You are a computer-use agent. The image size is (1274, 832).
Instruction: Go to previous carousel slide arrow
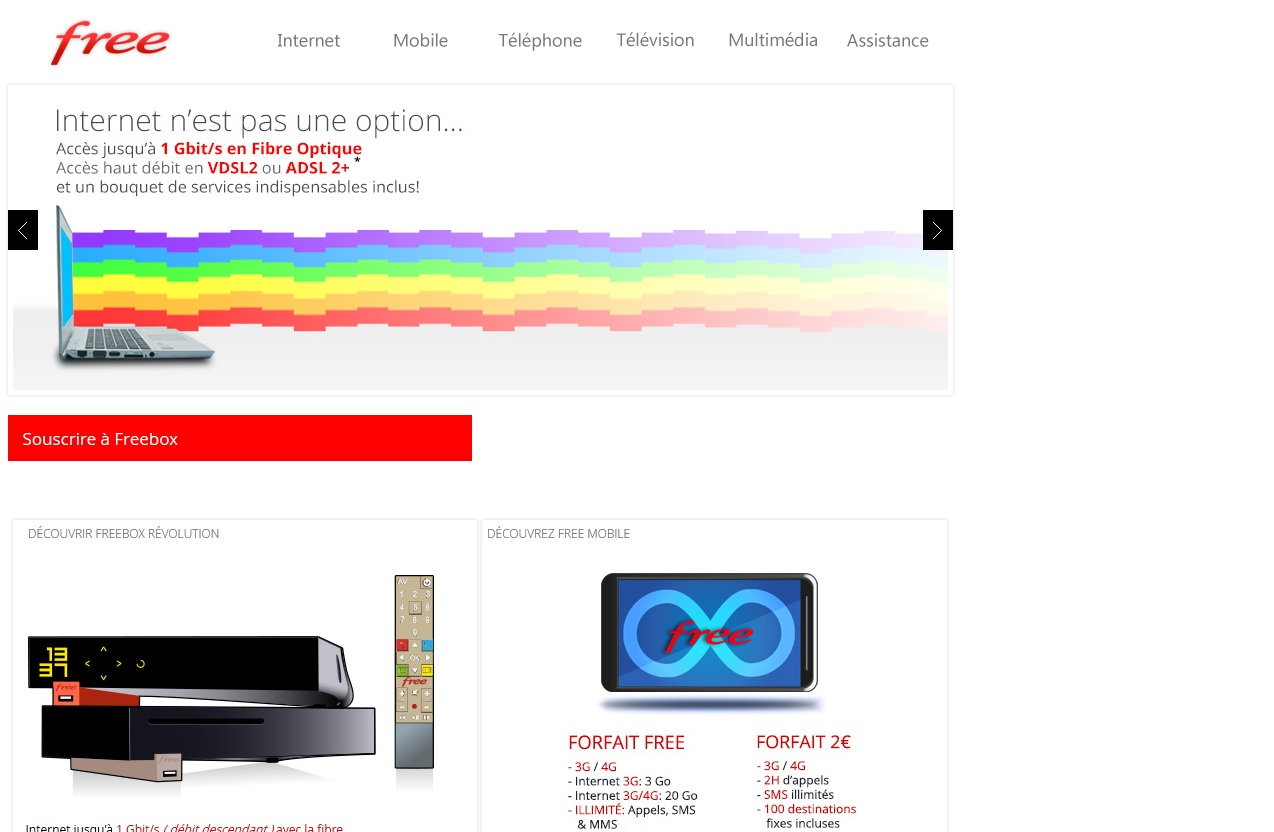pos(23,230)
